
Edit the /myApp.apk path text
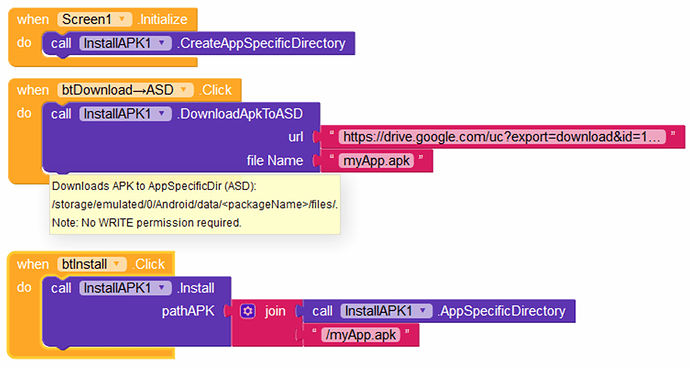361,335
